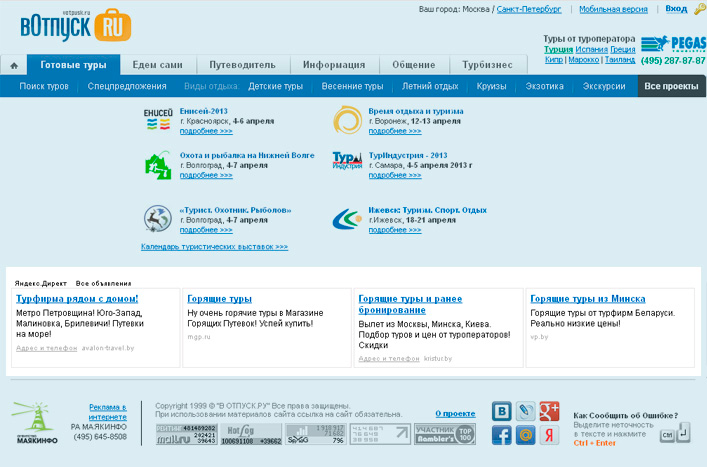Open подробнее under Время отдыха и туризма

[x=395, y=131]
